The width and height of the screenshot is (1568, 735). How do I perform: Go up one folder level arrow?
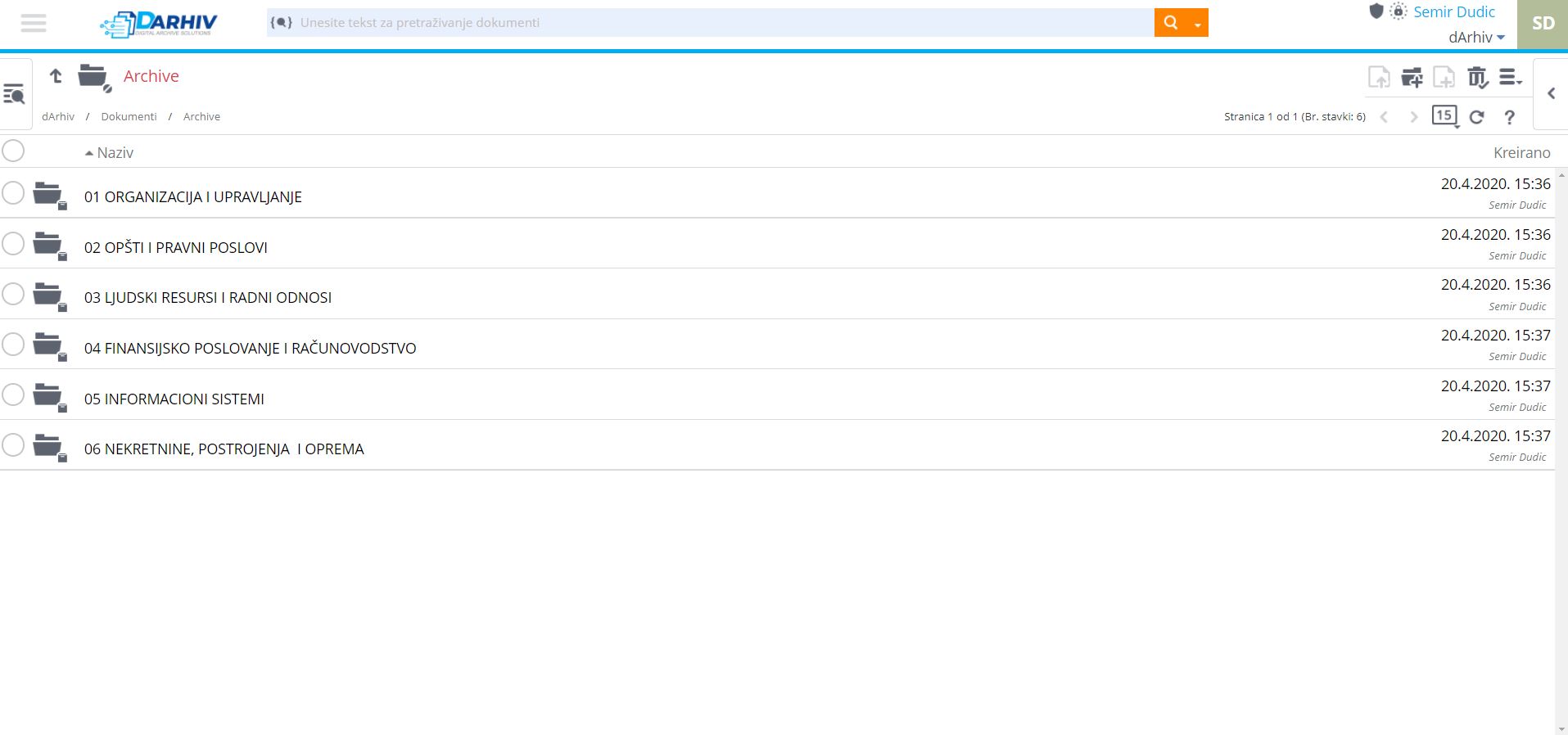(56, 76)
